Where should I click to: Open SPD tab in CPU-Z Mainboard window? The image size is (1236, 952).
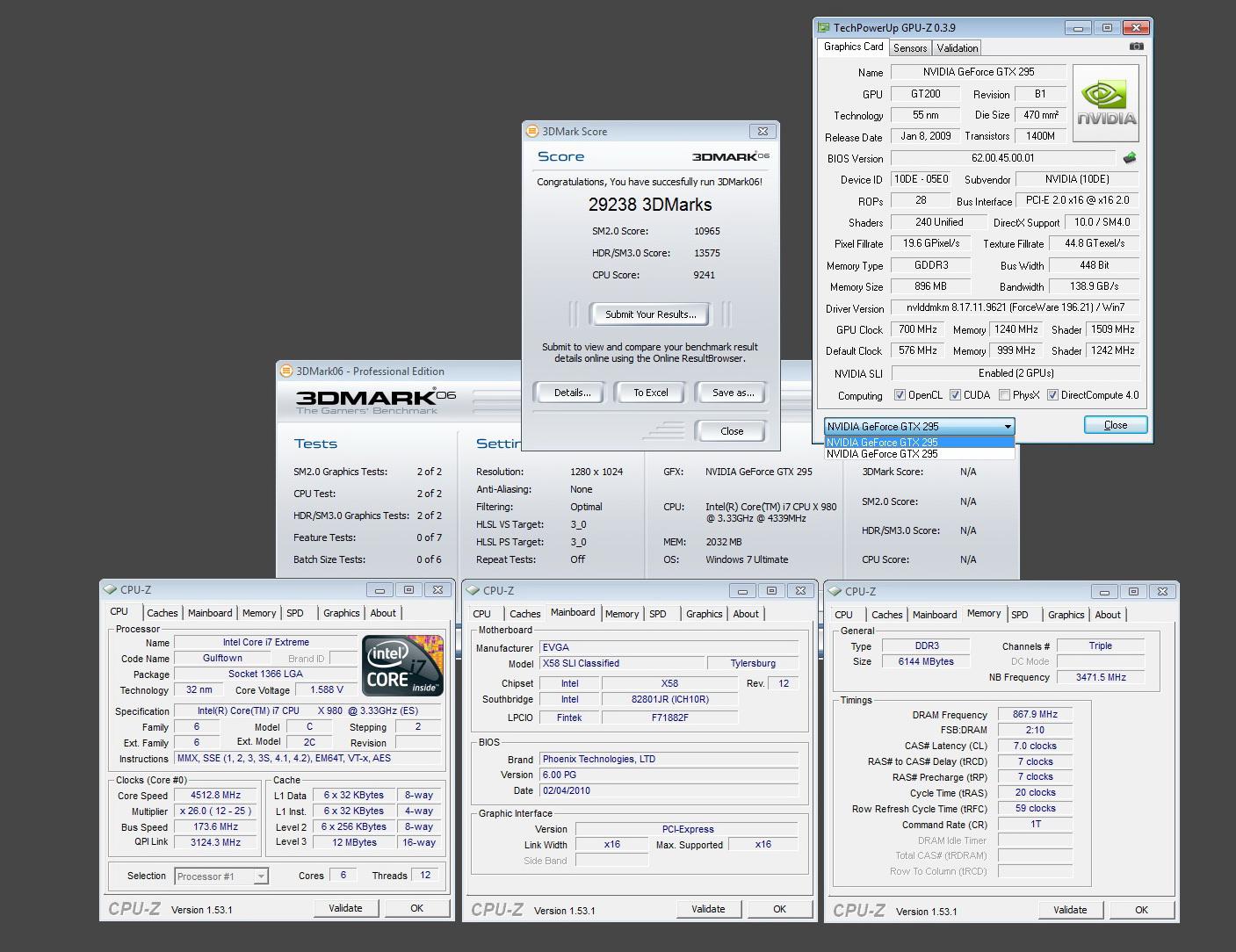click(658, 614)
